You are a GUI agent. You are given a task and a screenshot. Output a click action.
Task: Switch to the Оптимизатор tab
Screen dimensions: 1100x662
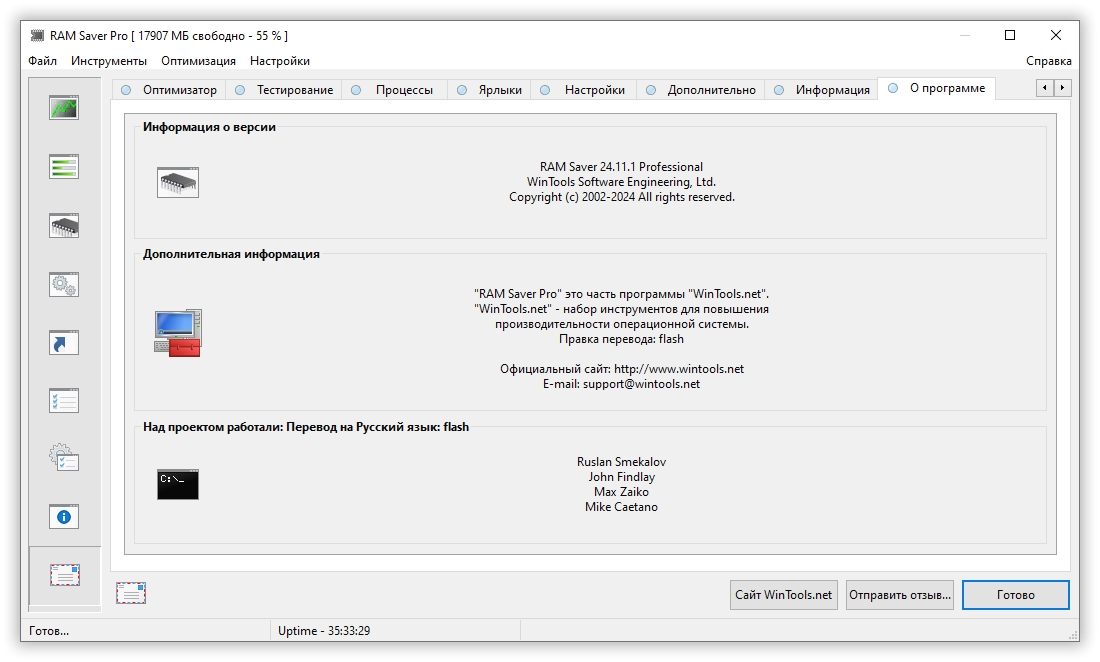pos(169,90)
